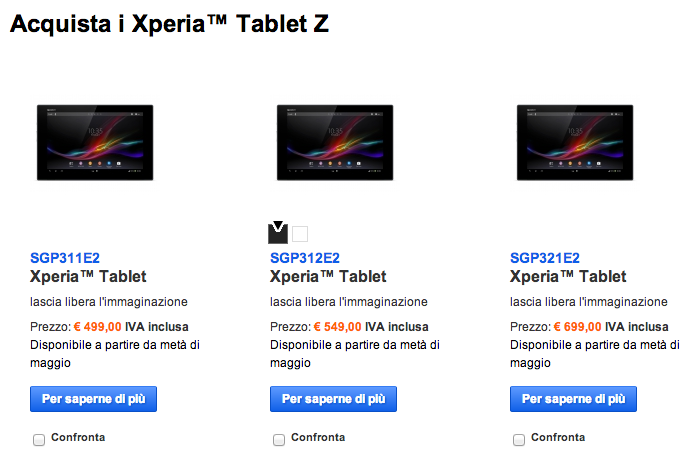Image resolution: width=699 pixels, height=467 pixels.
Task: Open the SGP312E2 product link
Action: click(x=305, y=258)
